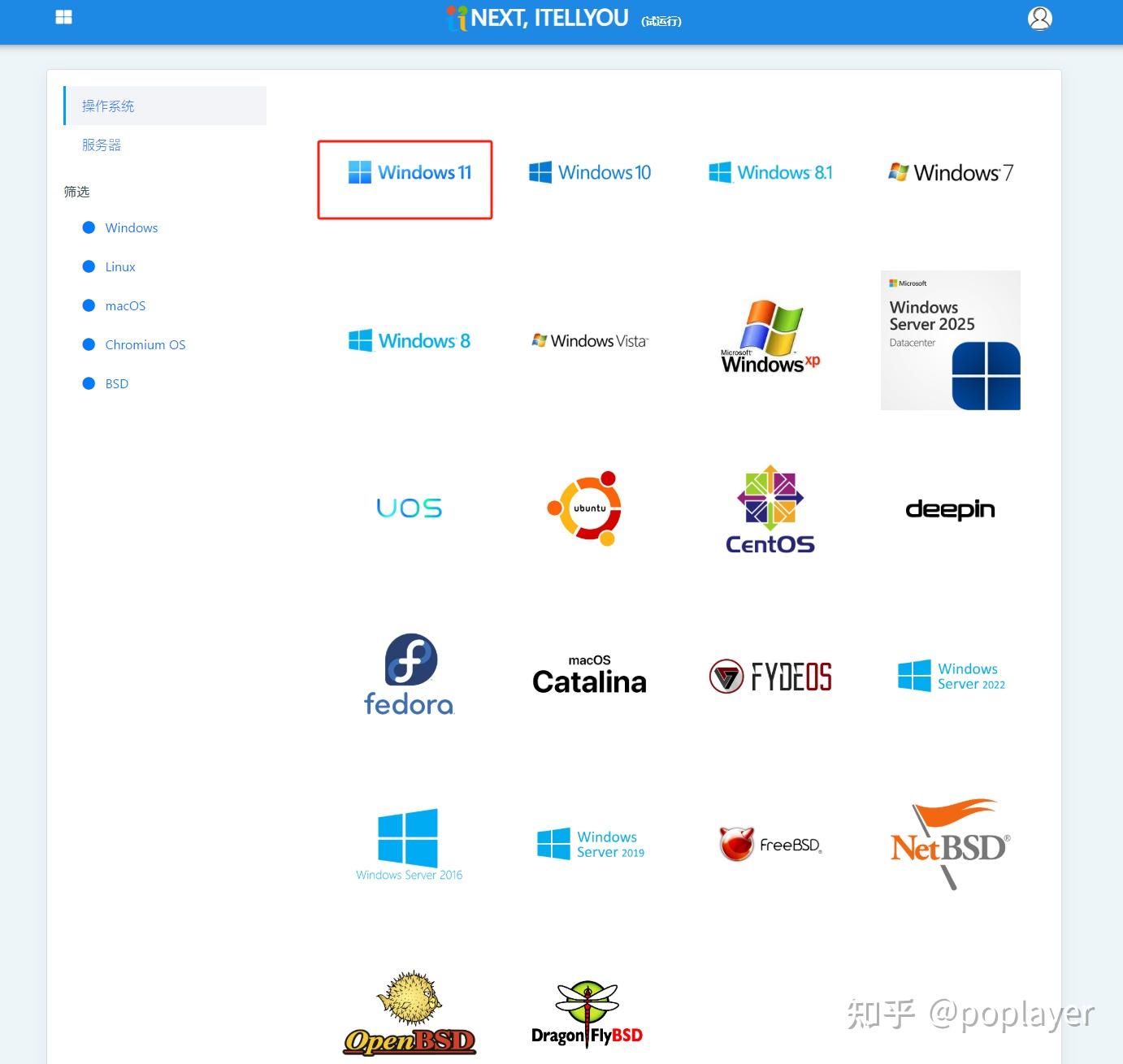Open the Windows 8.1 logo
Image resolution: width=1123 pixels, height=1064 pixels.
(x=770, y=172)
